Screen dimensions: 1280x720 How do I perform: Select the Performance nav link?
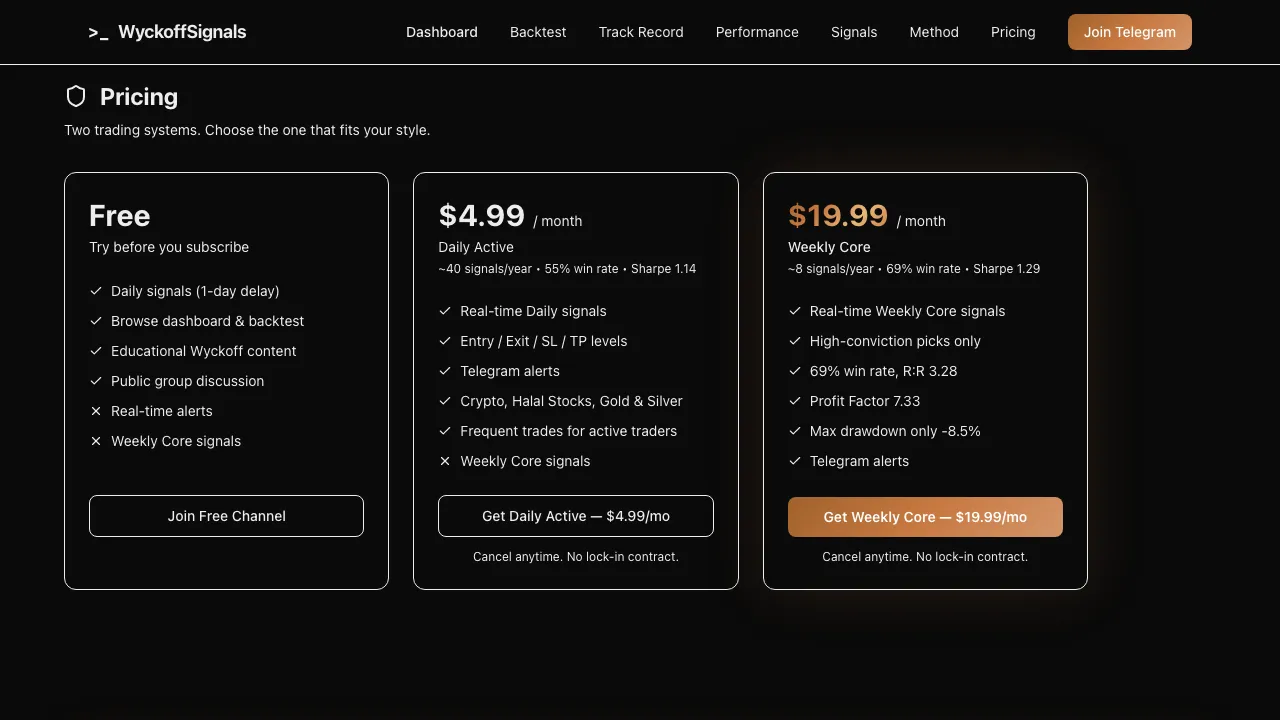[757, 32]
